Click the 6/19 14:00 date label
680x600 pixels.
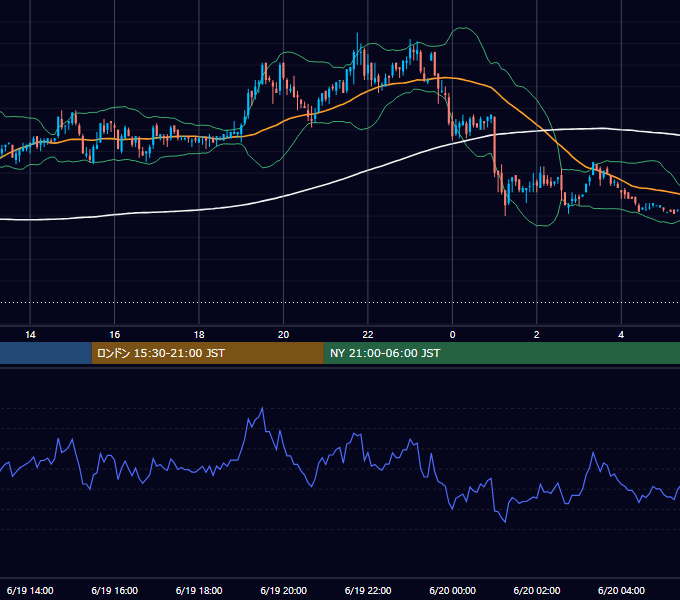tap(30, 590)
